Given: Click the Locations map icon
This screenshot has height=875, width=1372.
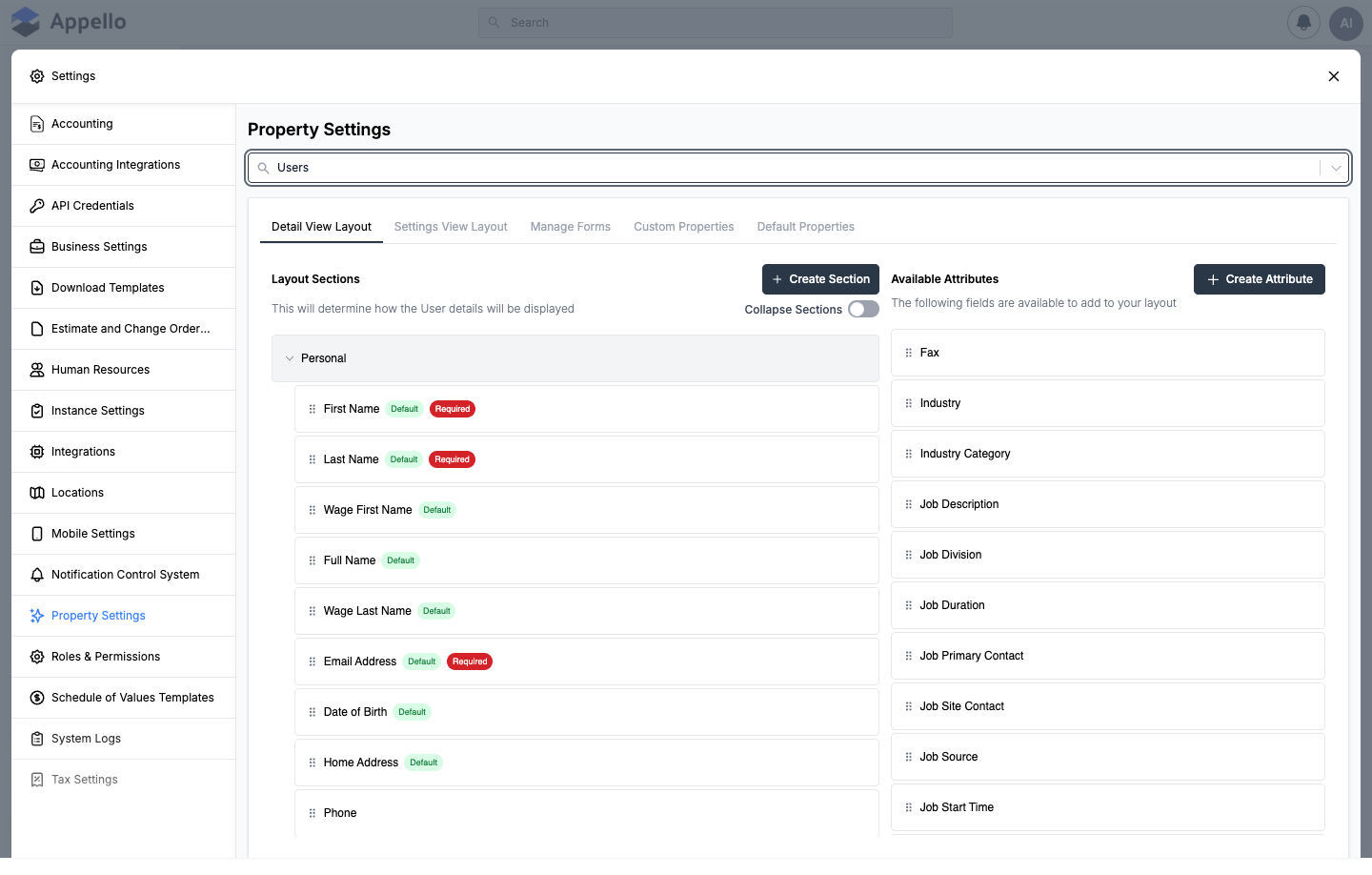Looking at the screenshot, I should (x=37, y=493).
